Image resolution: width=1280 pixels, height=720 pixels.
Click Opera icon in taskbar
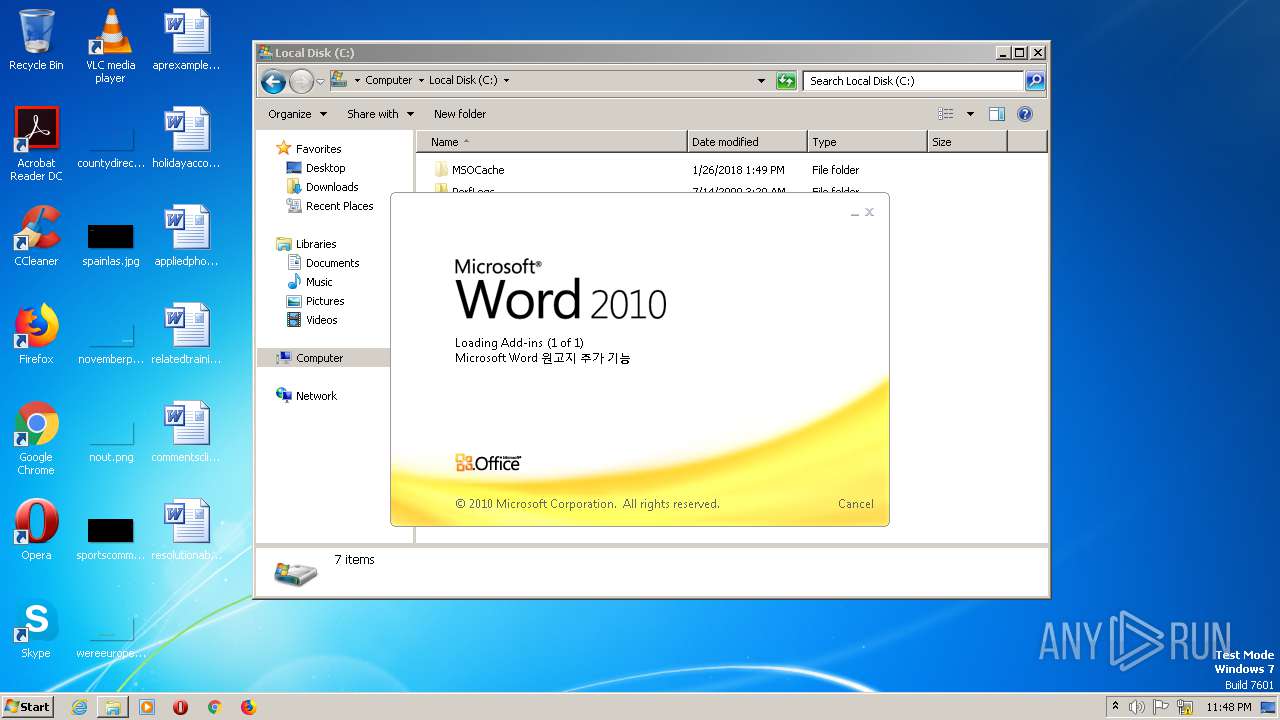(x=180, y=707)
